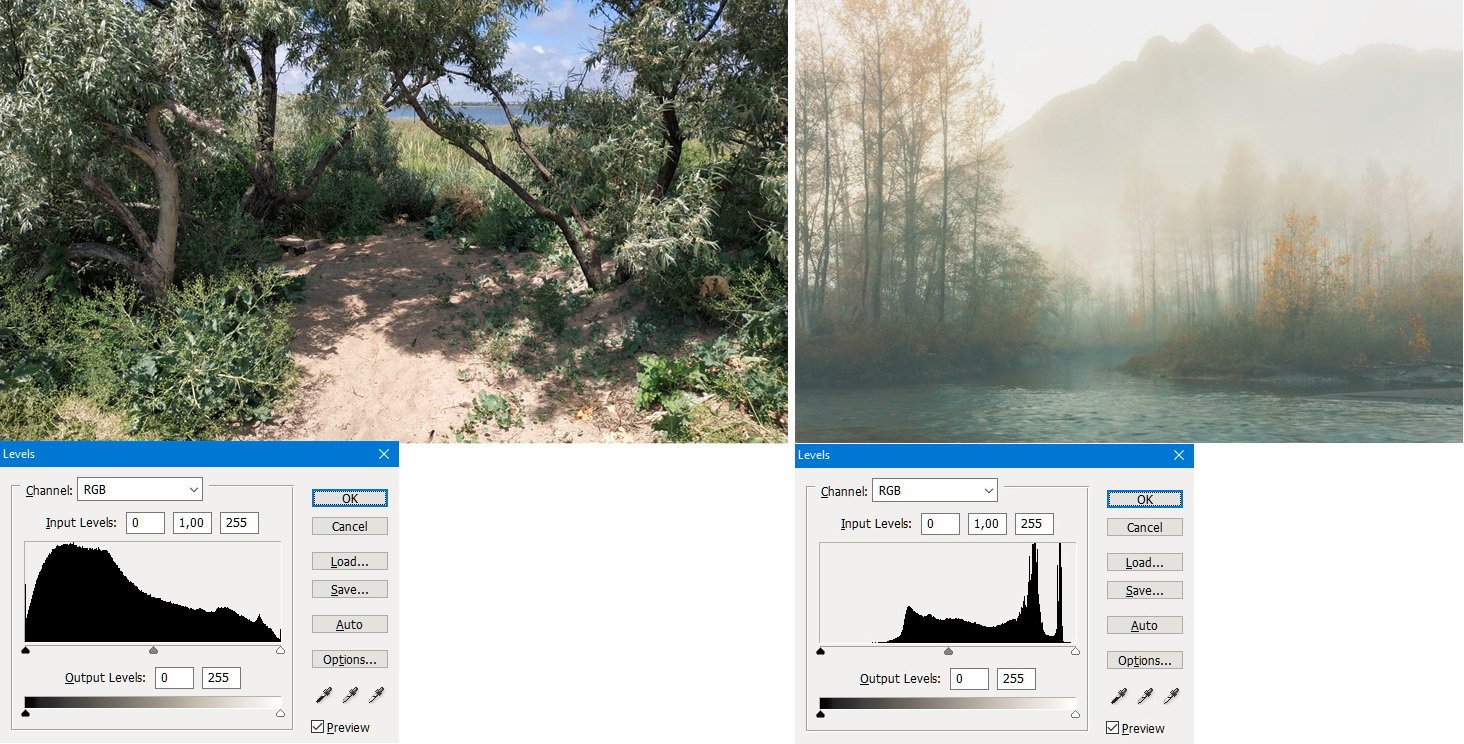
Task: Click the gray midtone input slider under the left histogram
Action: 153,650
